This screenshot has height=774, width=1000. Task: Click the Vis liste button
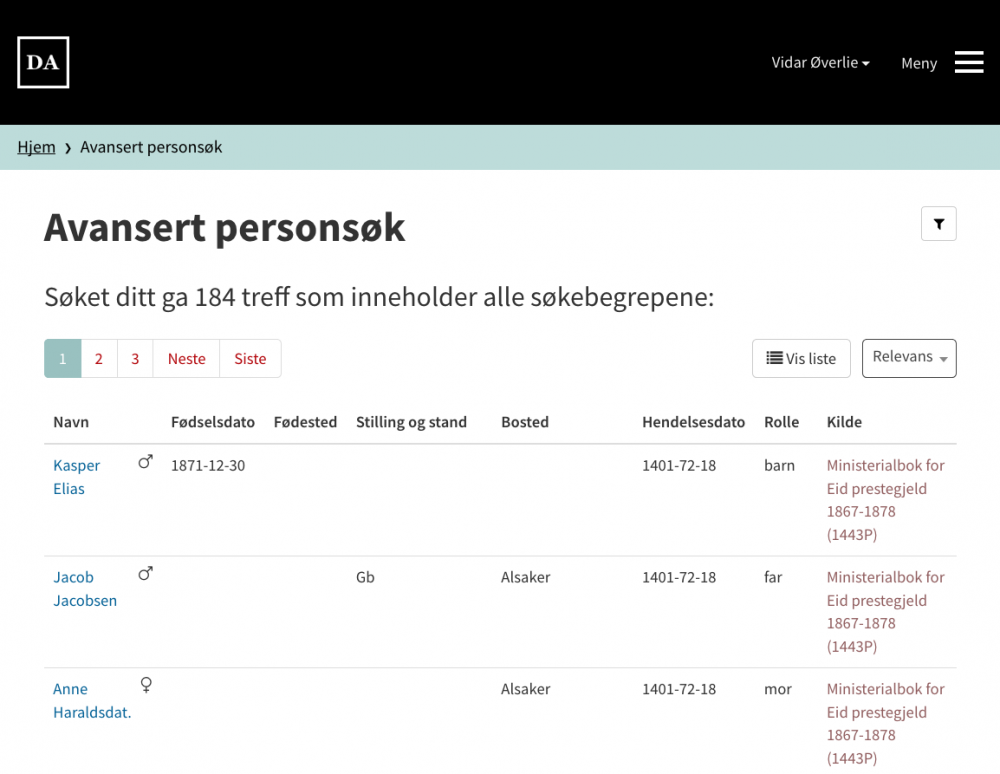click(x=801, y=357)
